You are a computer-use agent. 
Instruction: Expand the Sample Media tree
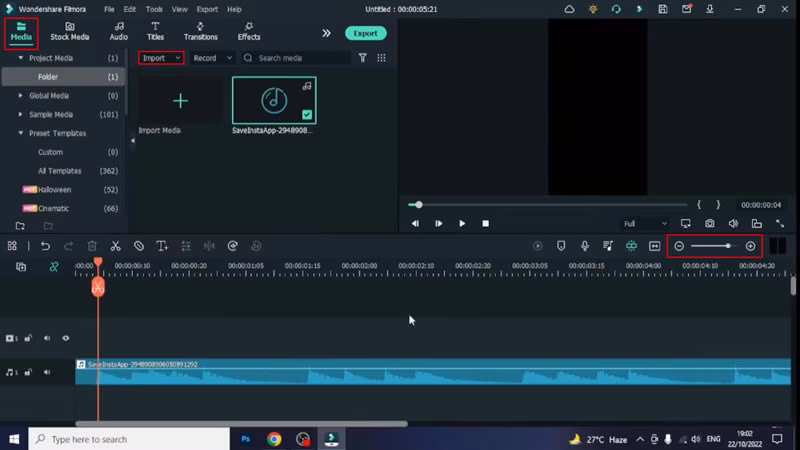click(x=20, y=114)
